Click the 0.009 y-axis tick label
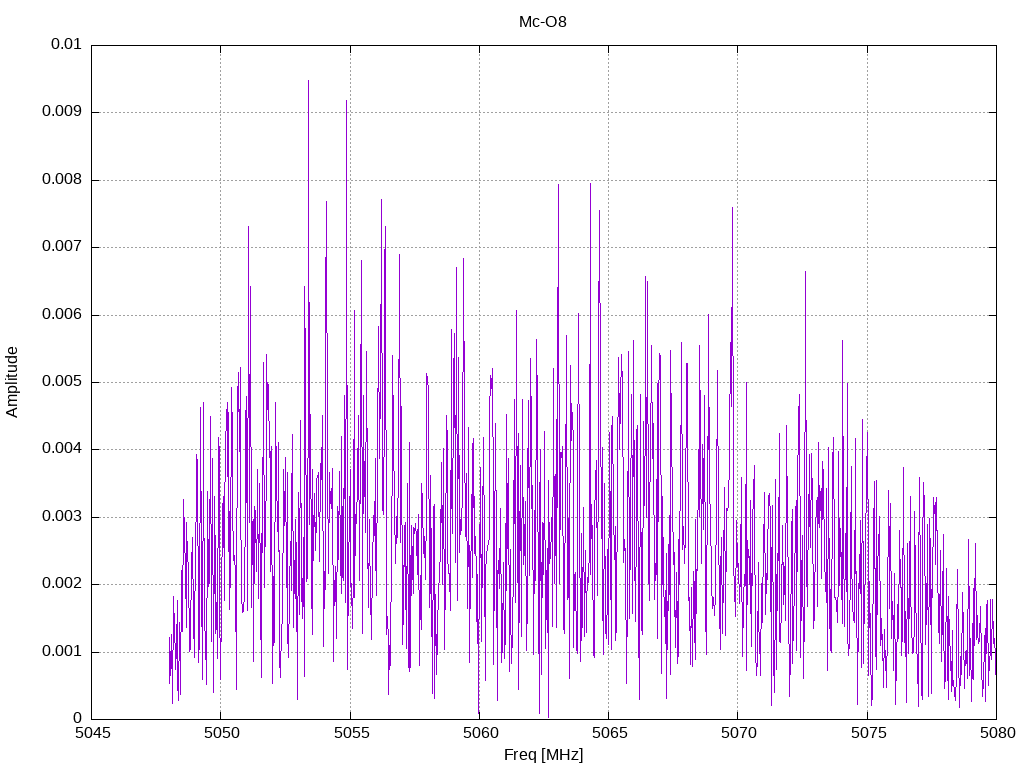The image size is (1024, 768). coord(62,111)
